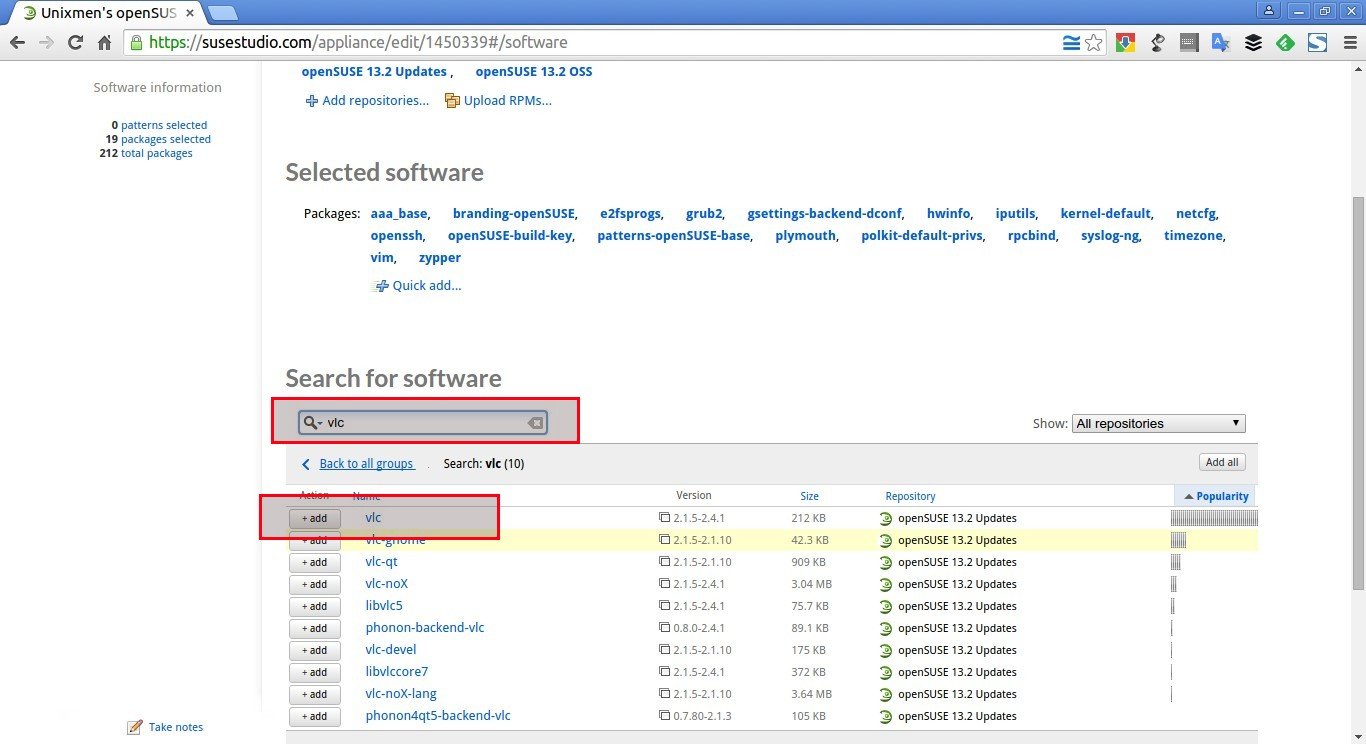
Task: Sort by the Repository column header
Action: (910, 496)
